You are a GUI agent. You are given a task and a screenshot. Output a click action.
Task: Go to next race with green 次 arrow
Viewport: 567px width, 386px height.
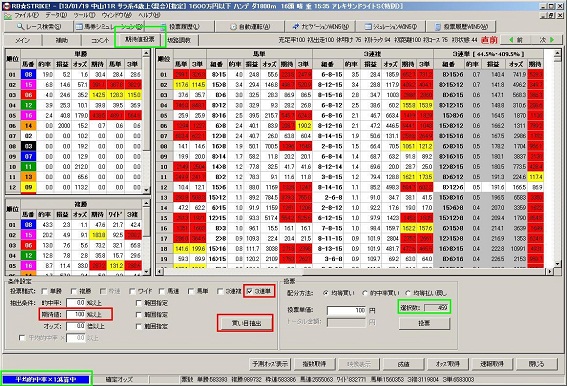(547, 40)
